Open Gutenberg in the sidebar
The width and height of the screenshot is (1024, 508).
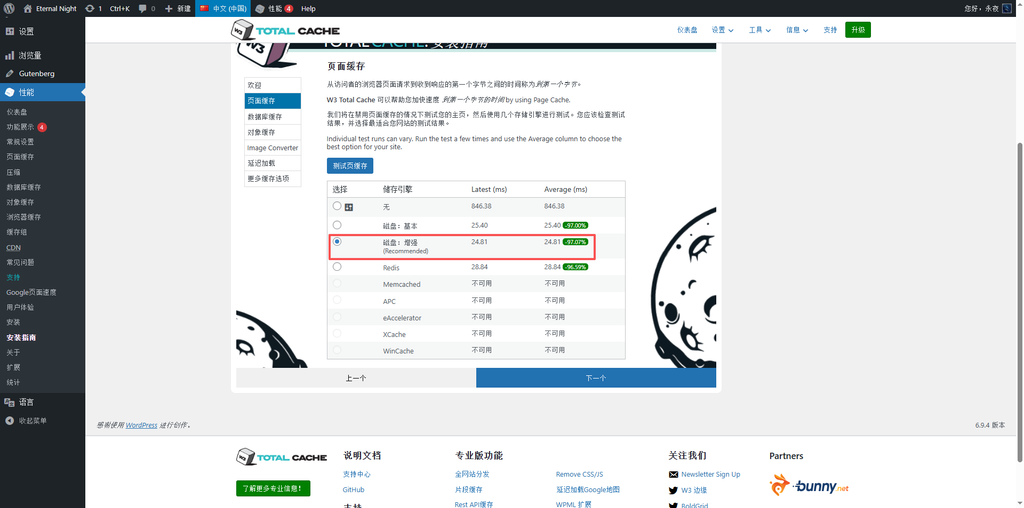tap(42, 74)
